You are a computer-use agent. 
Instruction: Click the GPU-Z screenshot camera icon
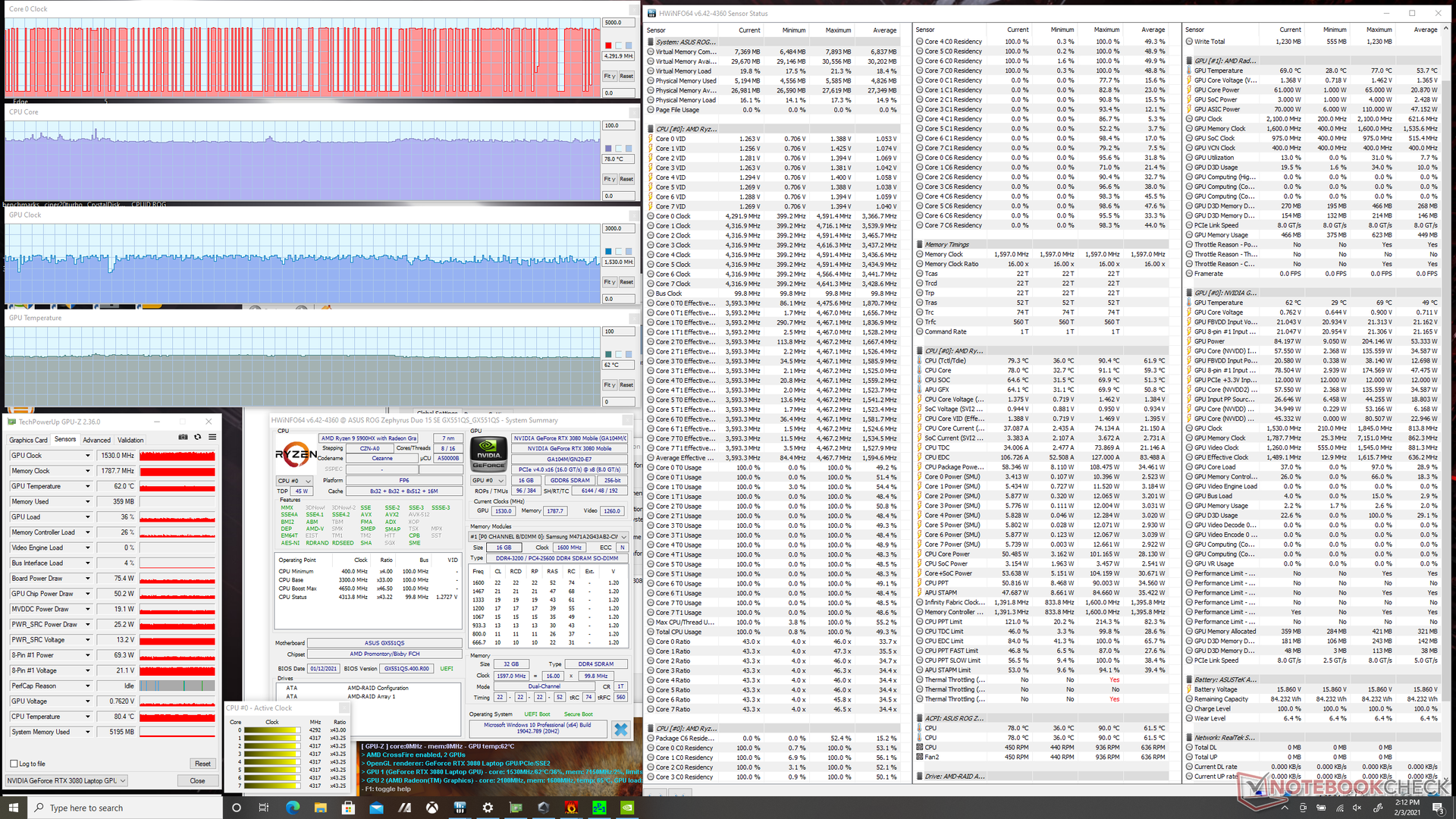(x=183, y=437)
